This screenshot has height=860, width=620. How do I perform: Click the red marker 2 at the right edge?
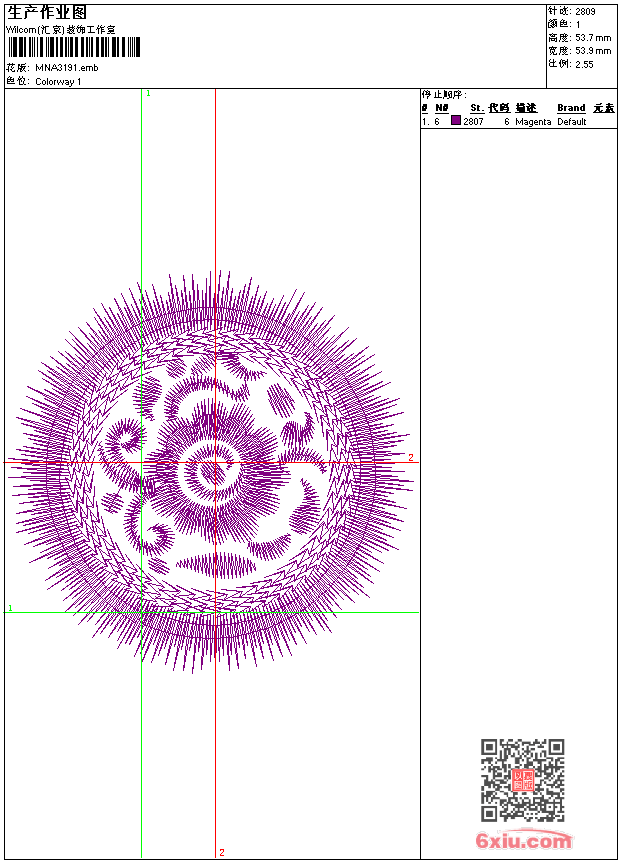pyautogui.click(x=410, y=458)
